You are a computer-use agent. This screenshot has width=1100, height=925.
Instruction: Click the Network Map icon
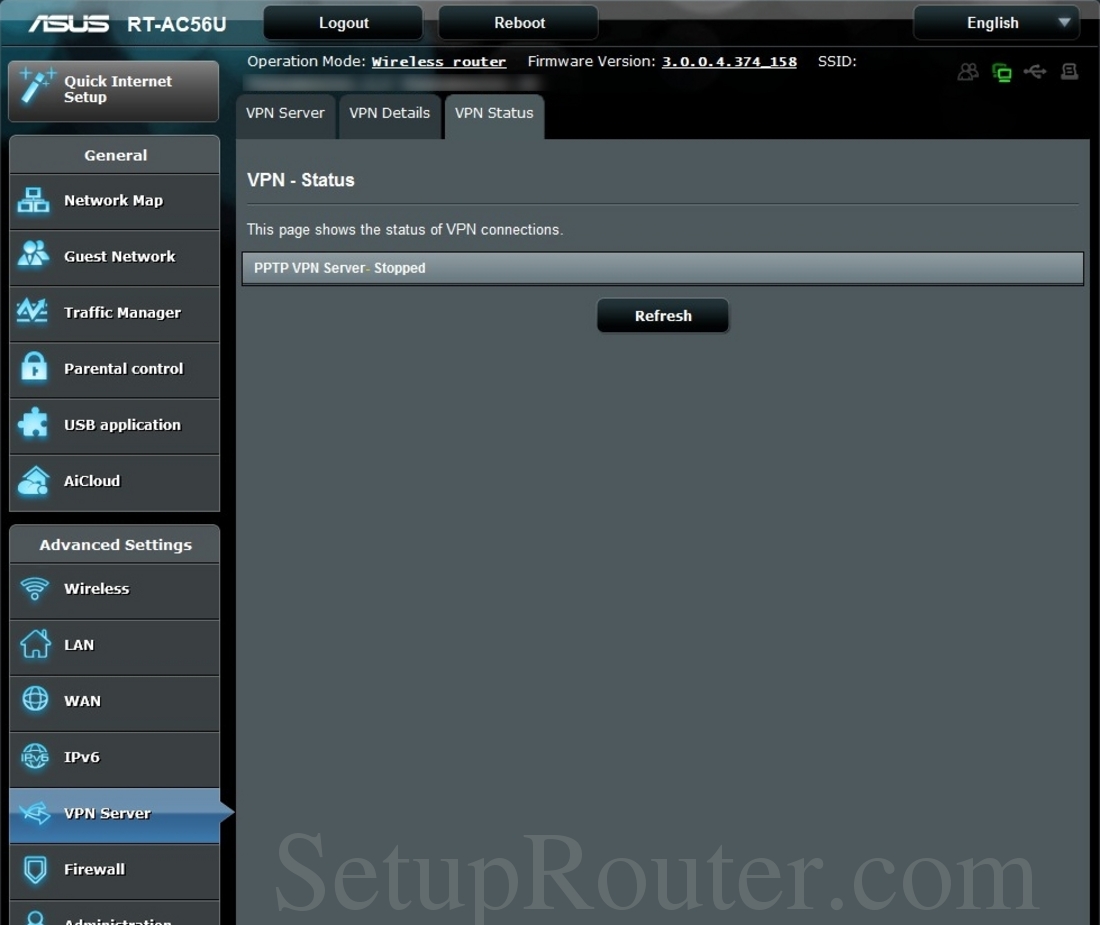click(33, 201)
